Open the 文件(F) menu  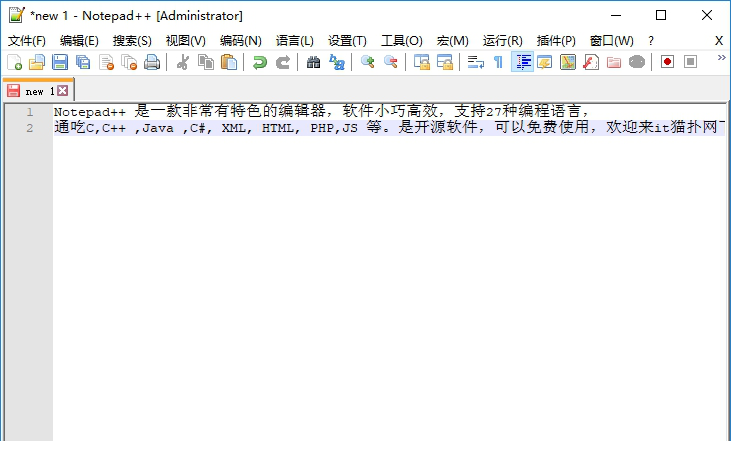pos(27,41)
